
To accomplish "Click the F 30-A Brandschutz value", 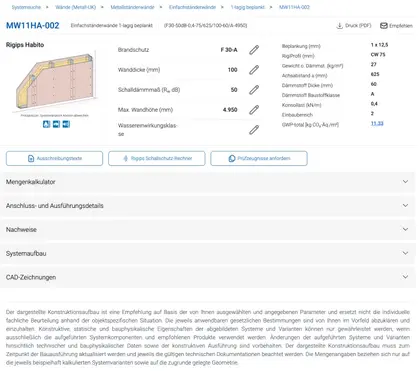I will pyautogui.click(x=229, y=50).
